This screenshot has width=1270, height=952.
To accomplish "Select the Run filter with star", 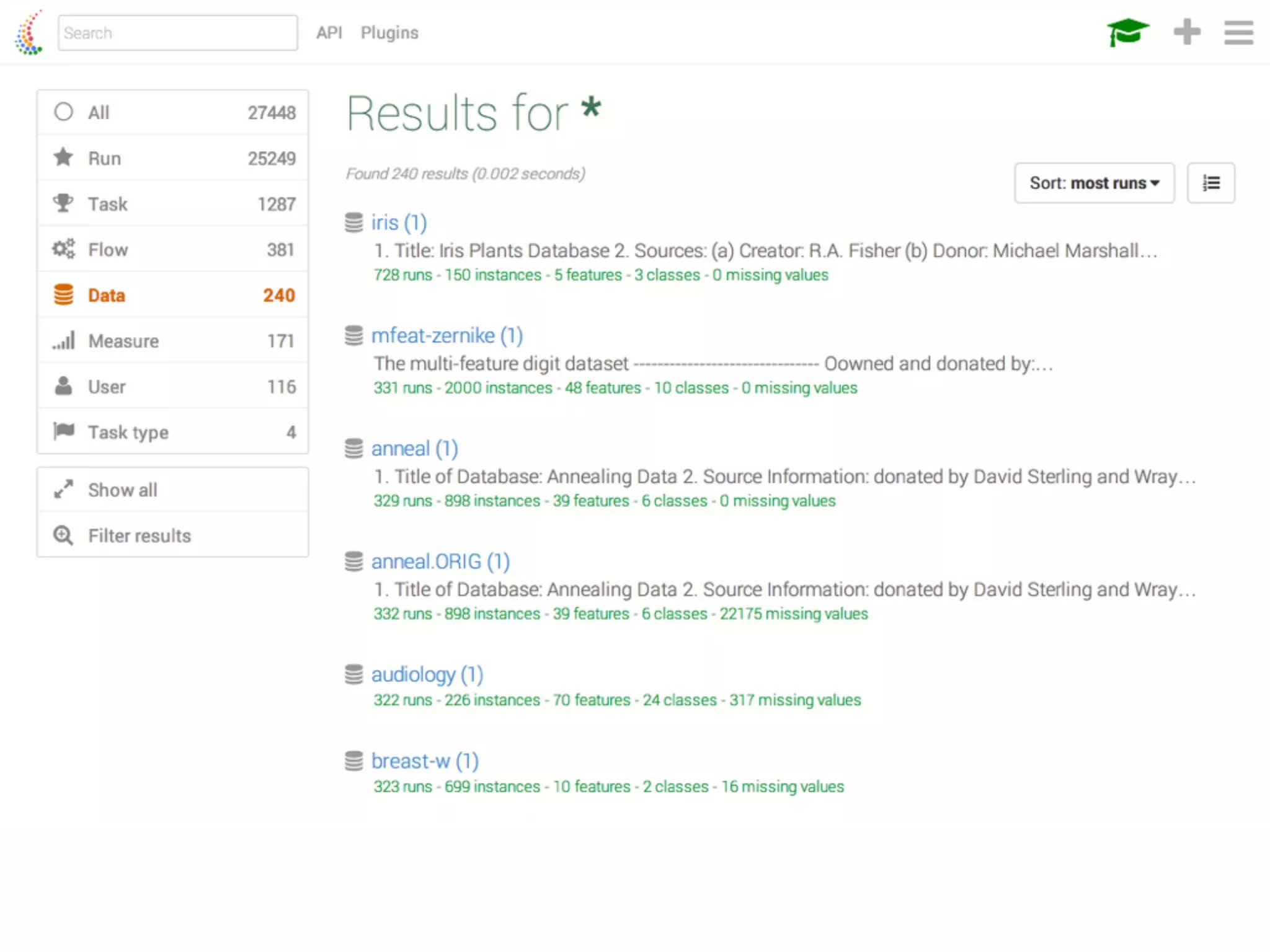I will click(x=172, y=158).
